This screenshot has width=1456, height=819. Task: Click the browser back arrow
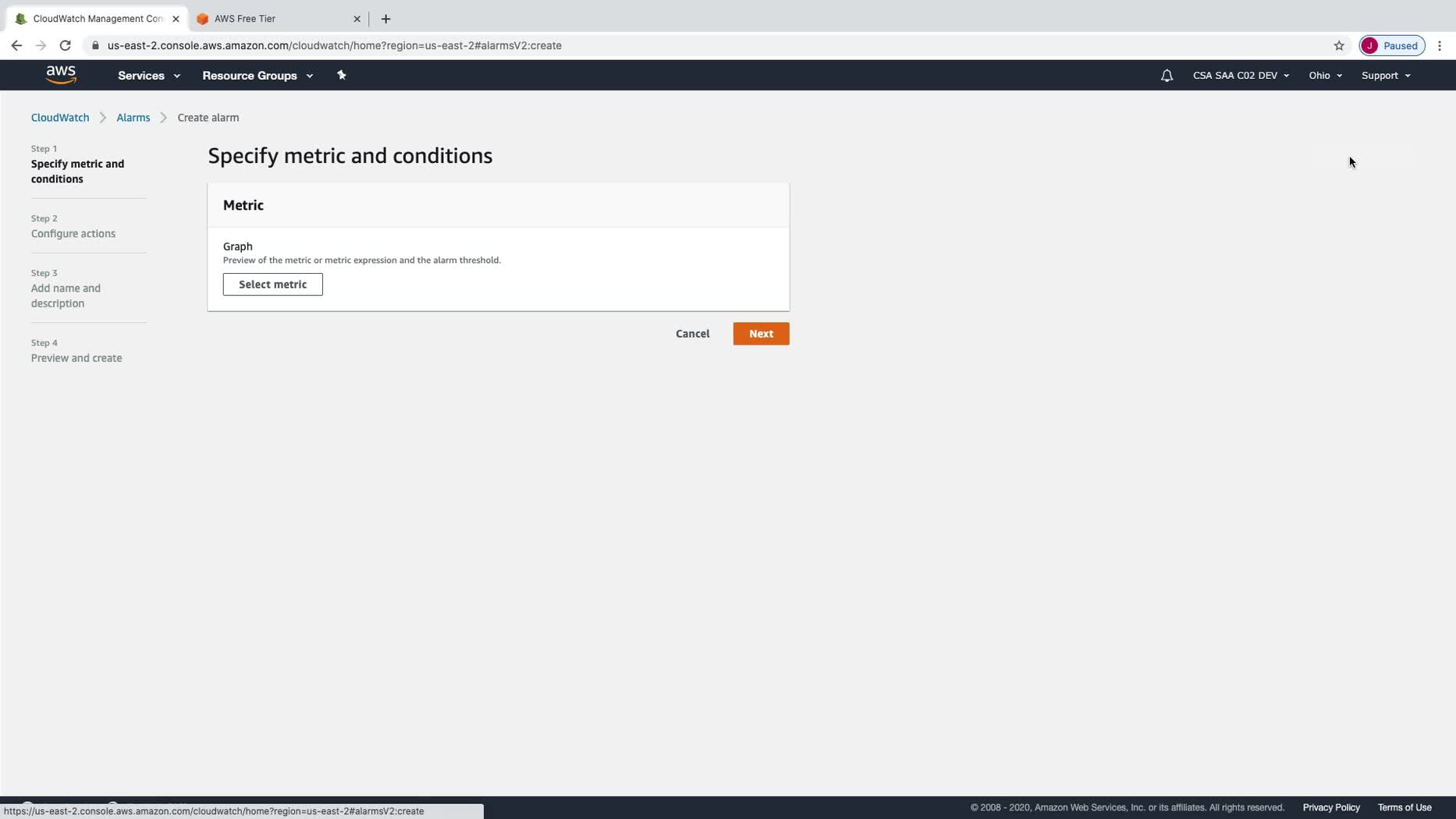16,45
